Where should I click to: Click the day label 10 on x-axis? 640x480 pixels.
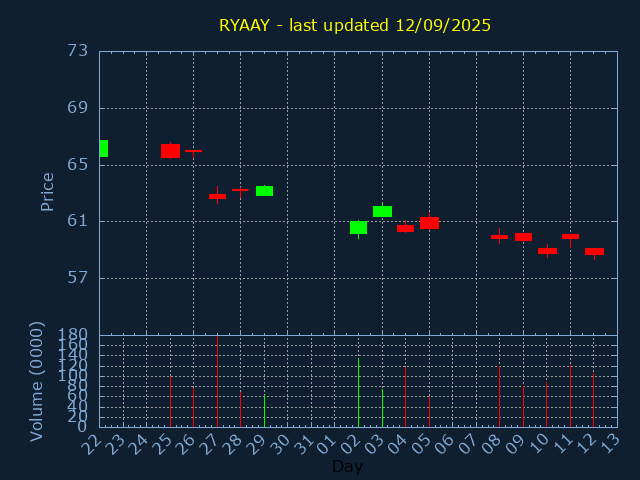[538, 444]
